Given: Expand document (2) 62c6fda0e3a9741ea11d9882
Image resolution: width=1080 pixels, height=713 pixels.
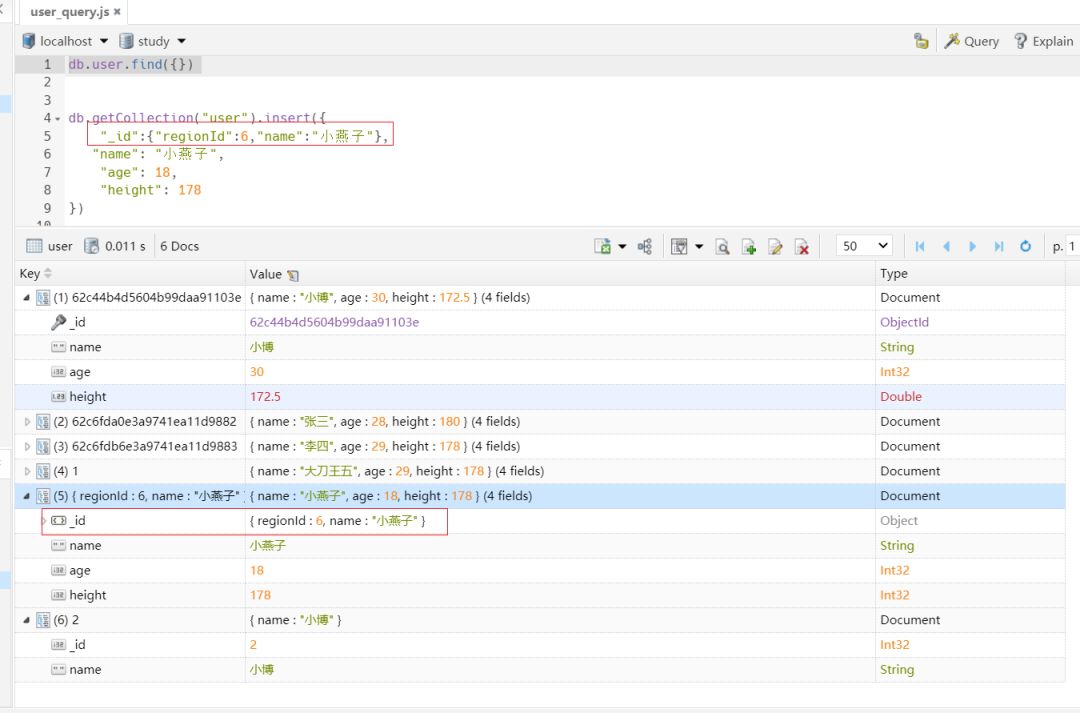Looking at the screenshot, I should 28,422.
